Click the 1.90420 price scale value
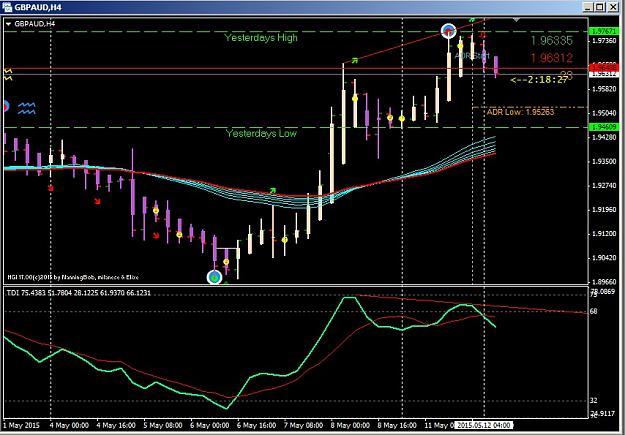625x435 pixels. click(x=604, y=258)
